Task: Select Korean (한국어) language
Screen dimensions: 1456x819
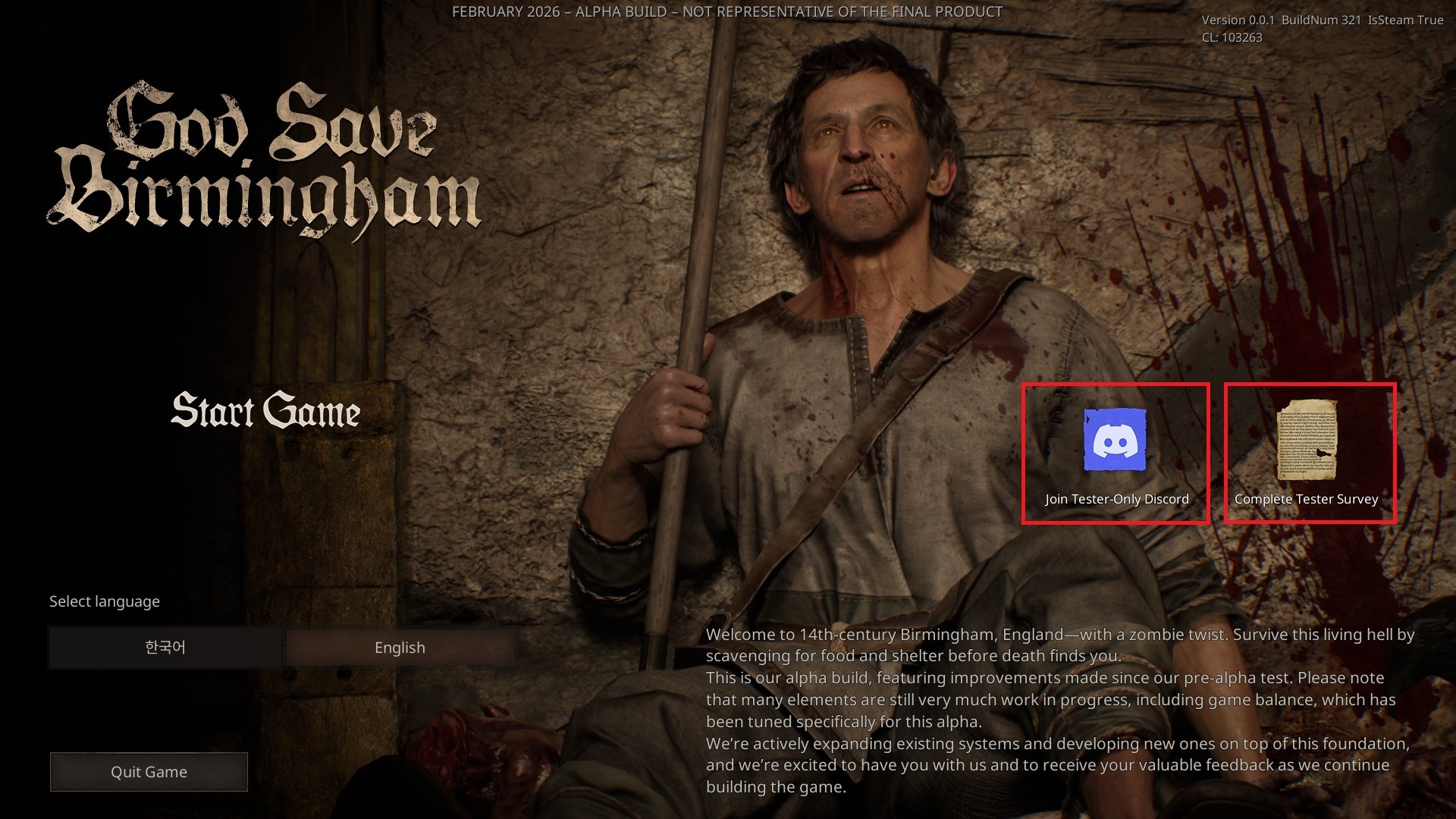Action: click(x=165, y=648)
